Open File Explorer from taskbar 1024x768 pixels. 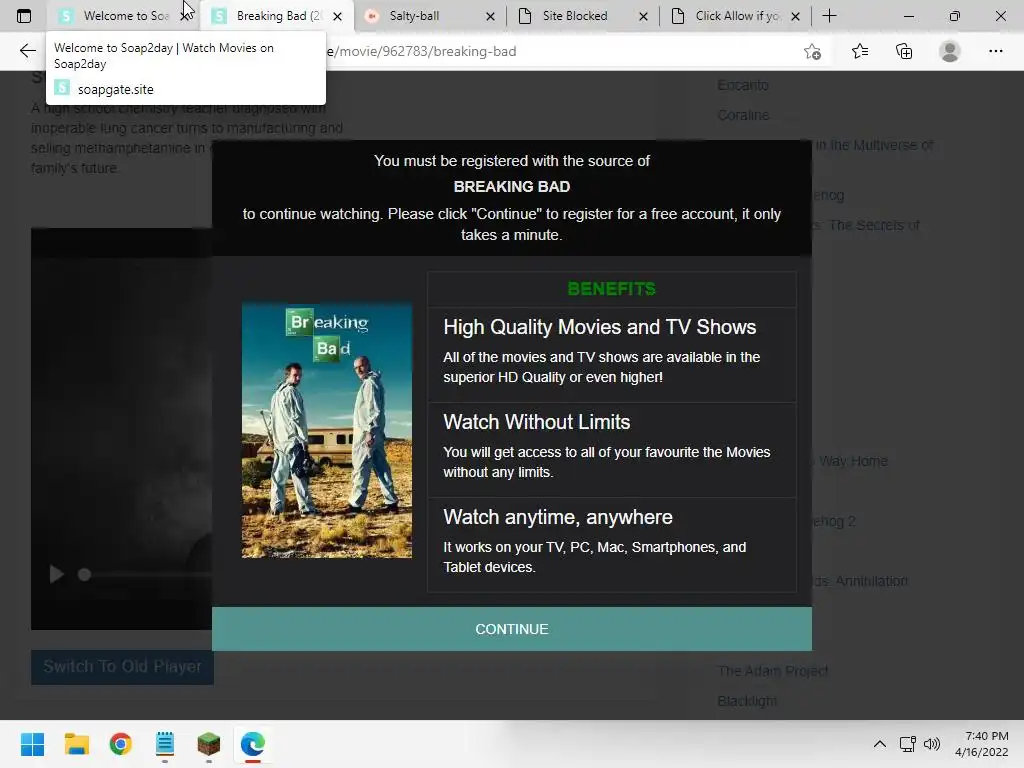pos(76,744)
